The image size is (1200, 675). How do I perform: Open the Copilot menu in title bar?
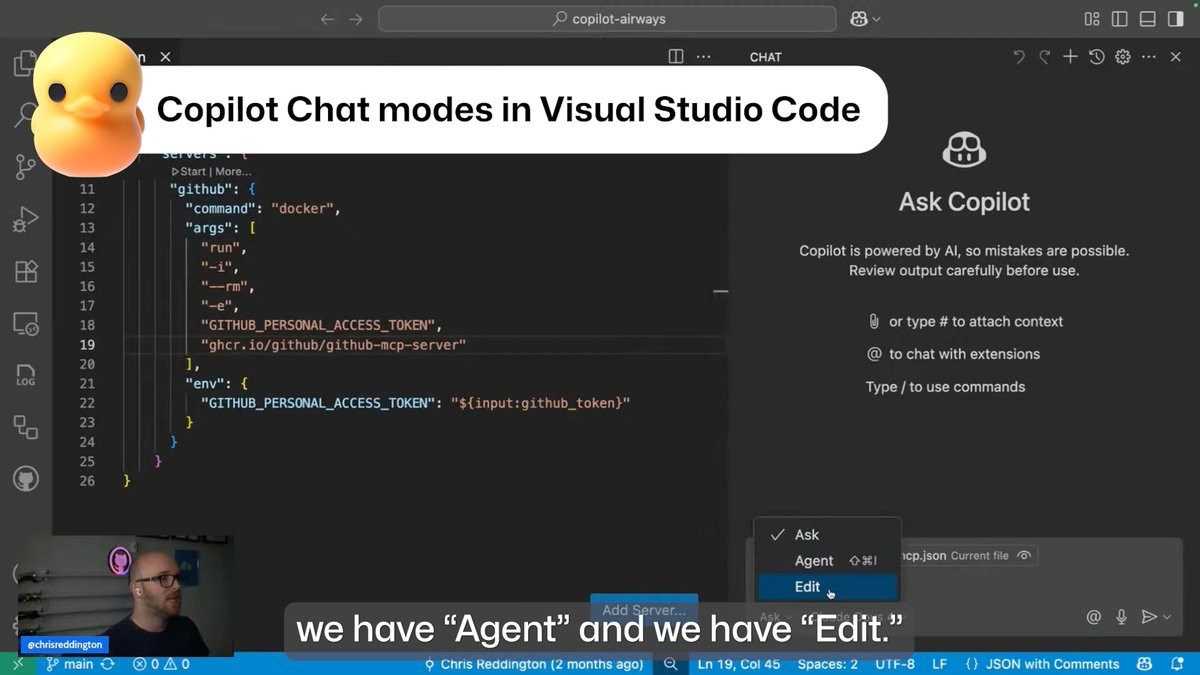click(865, 18)
